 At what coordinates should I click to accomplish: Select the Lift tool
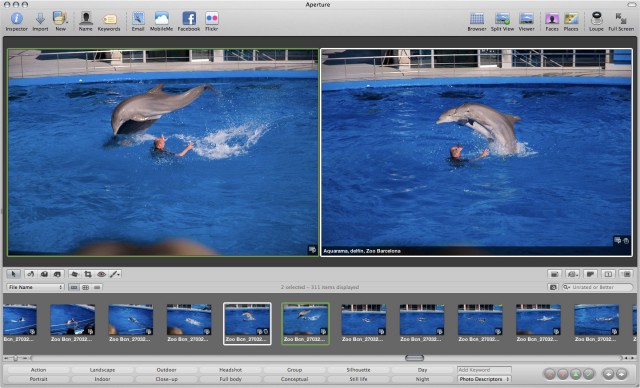coord(44,274)
